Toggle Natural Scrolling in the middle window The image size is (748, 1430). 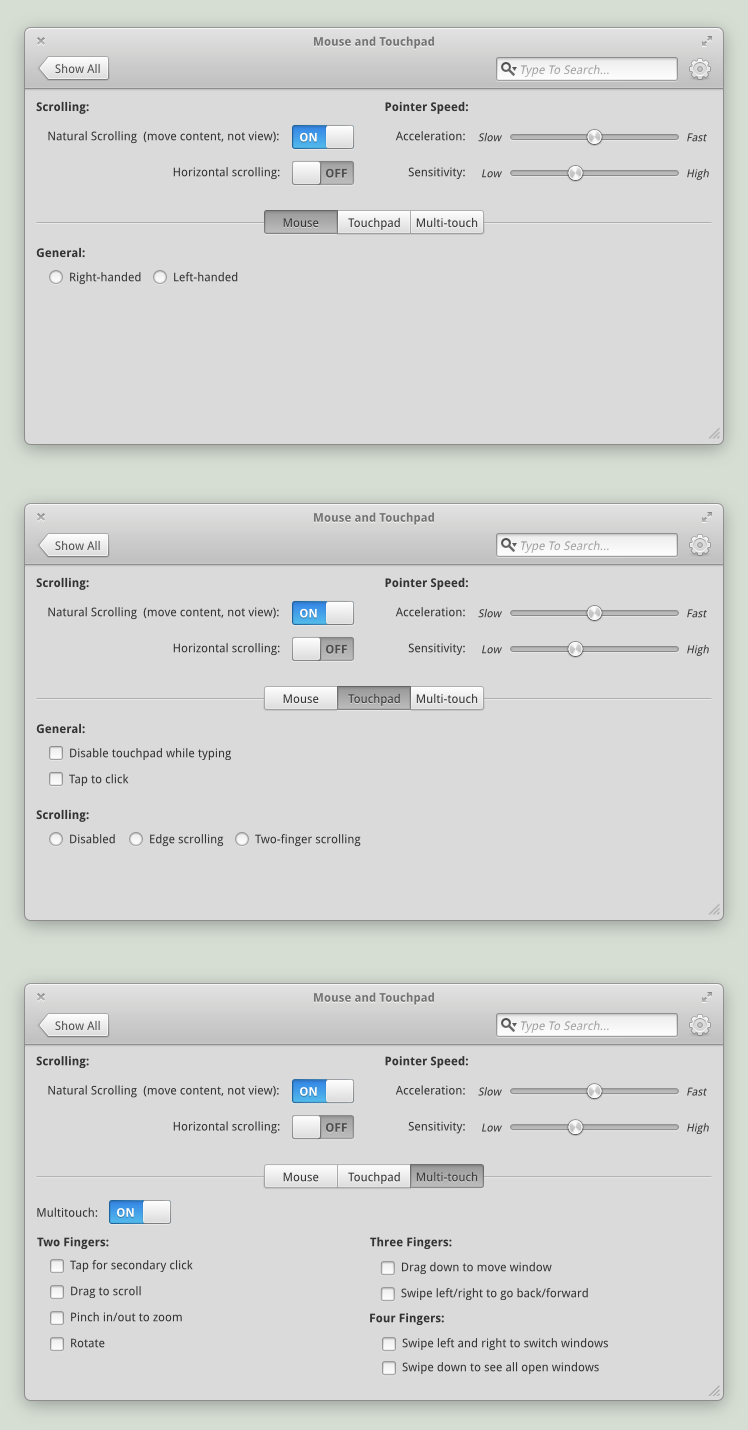click(x=323, y=613)
